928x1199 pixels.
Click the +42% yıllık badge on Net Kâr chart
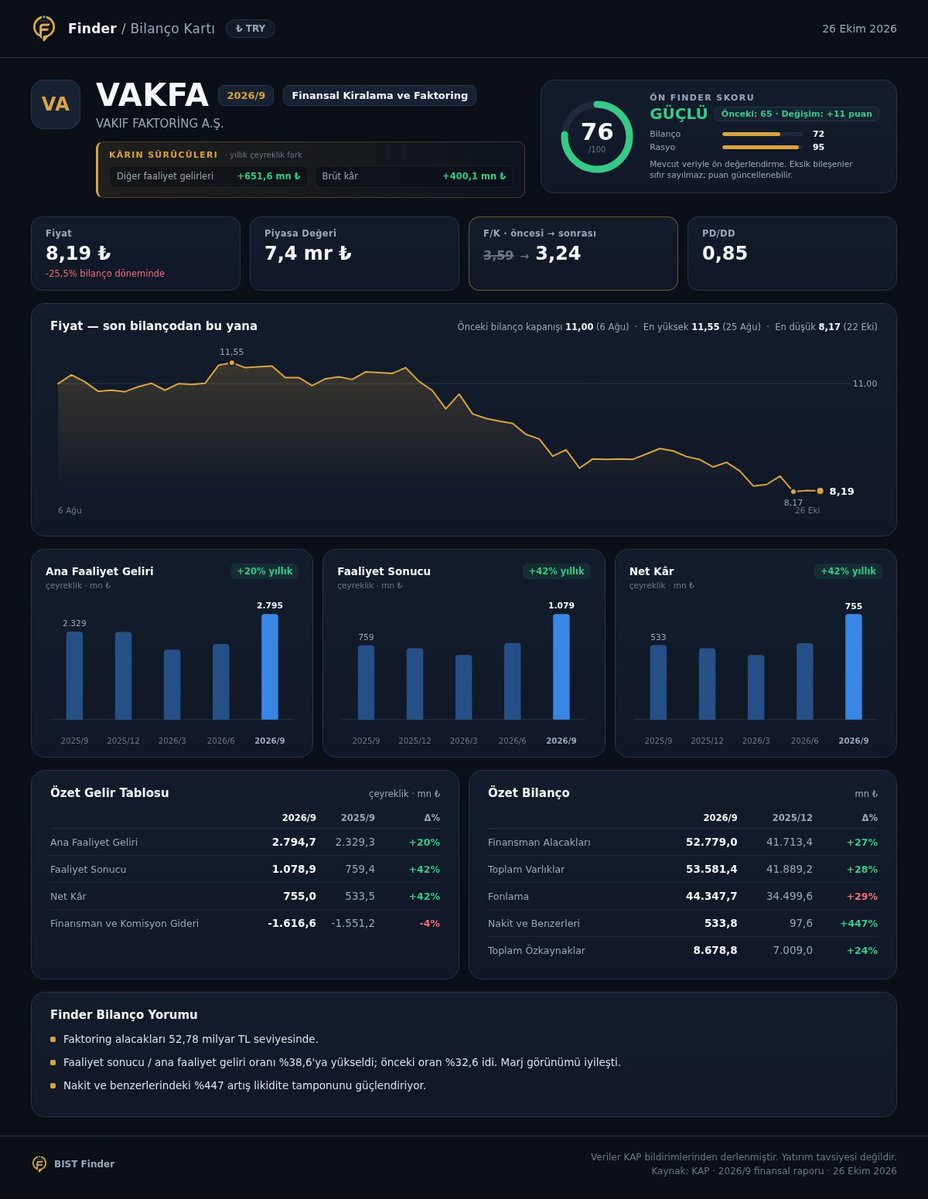click(849, 571)
